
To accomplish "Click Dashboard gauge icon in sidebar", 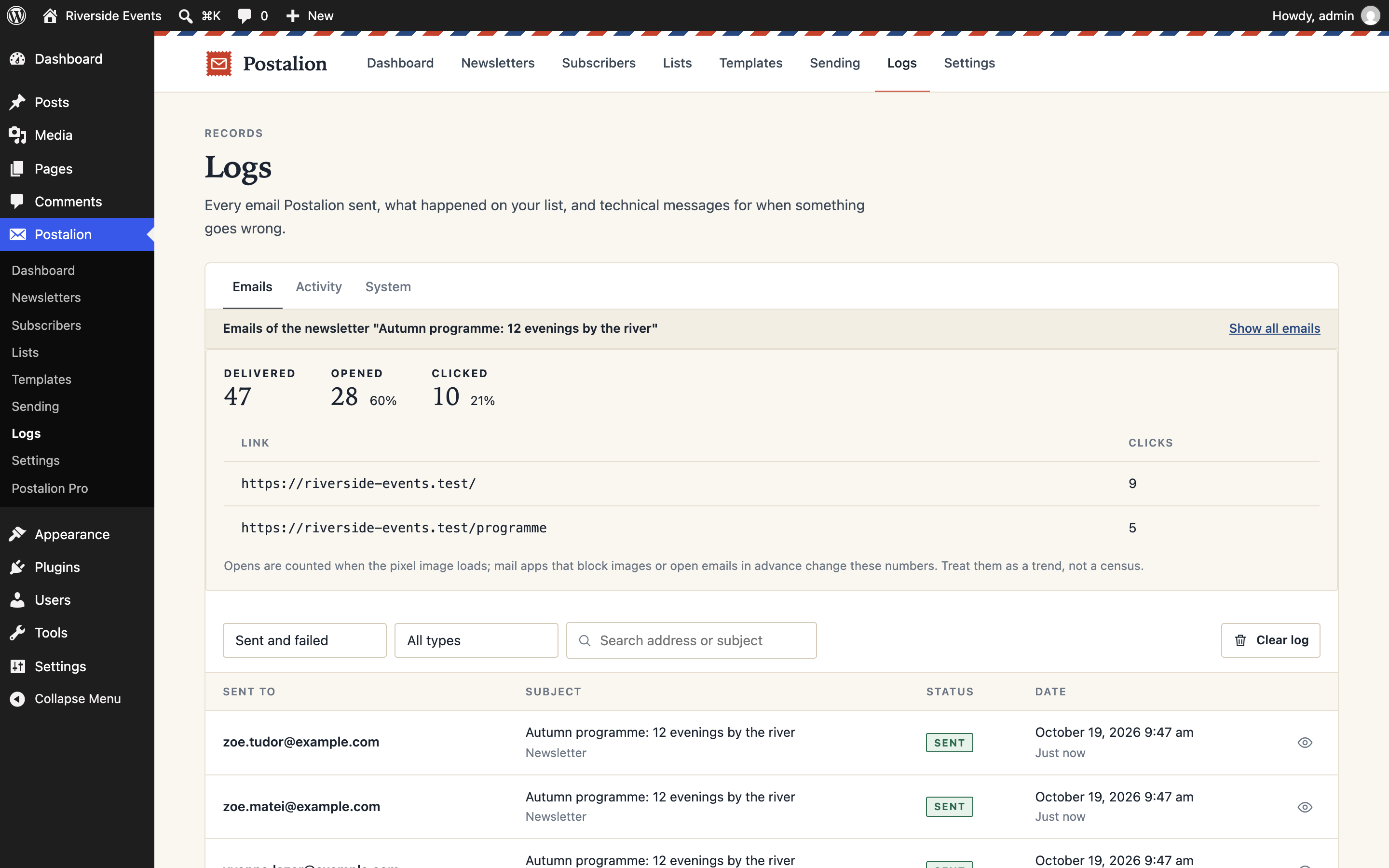I will pos(17,58).
